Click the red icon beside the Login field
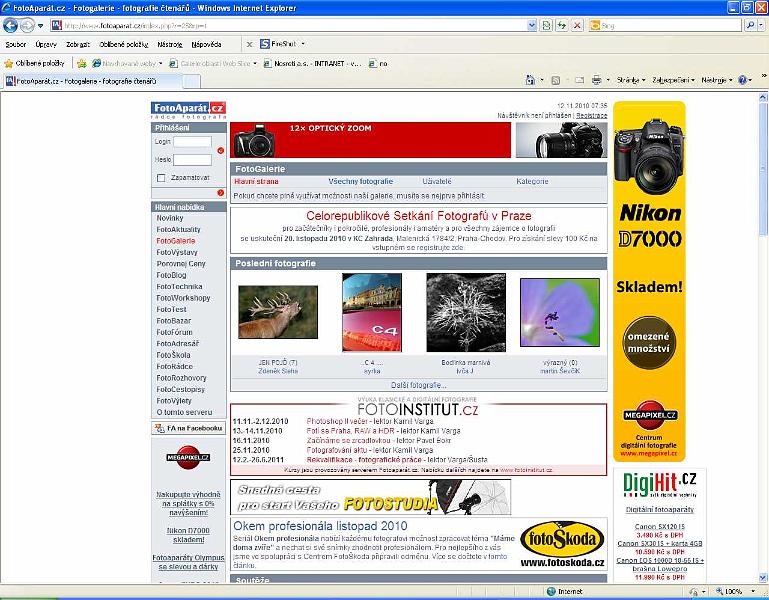The image size is (769, 600). (220, 151)
